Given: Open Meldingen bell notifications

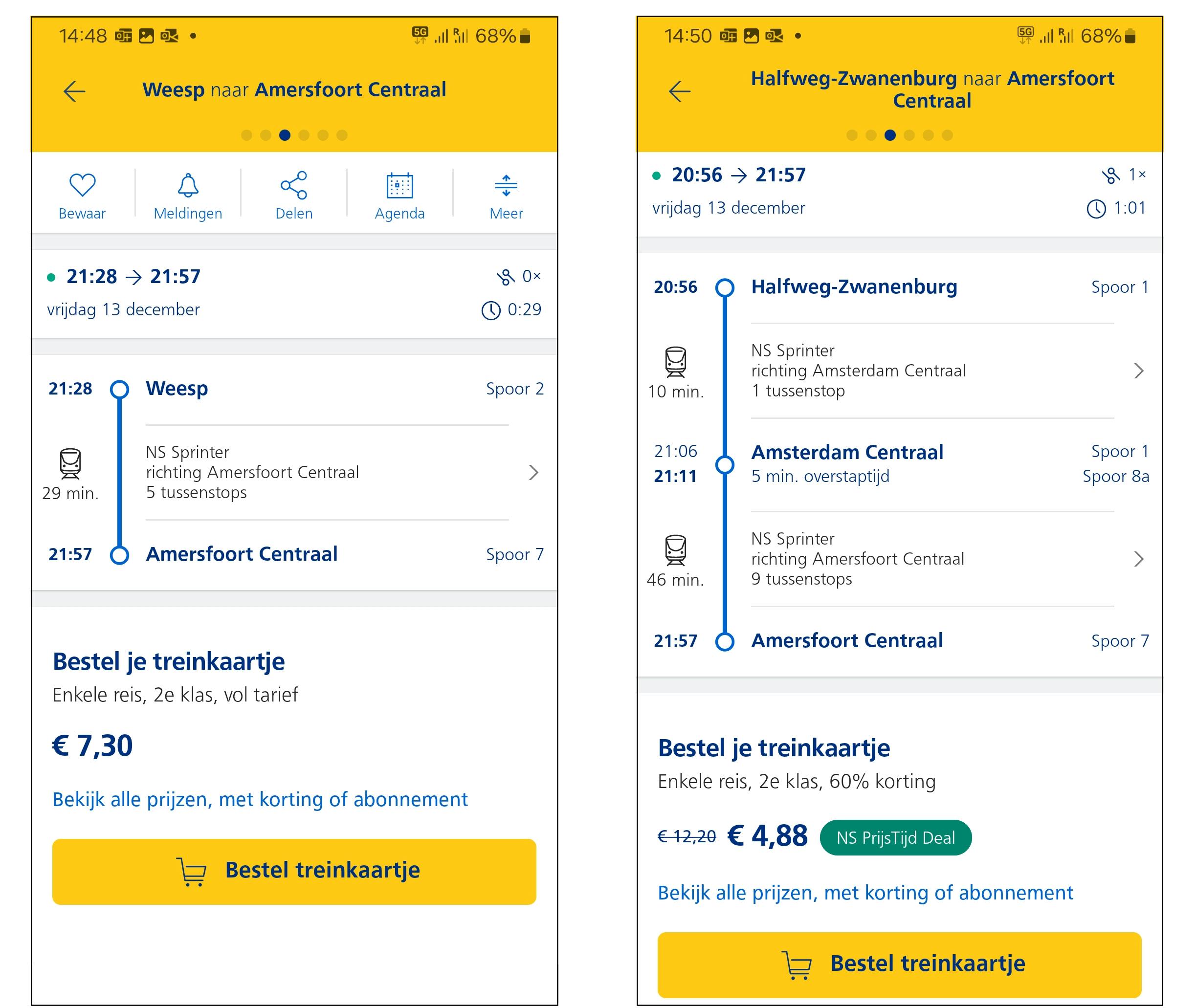Looking at the screenshot, I should [187, 186].
